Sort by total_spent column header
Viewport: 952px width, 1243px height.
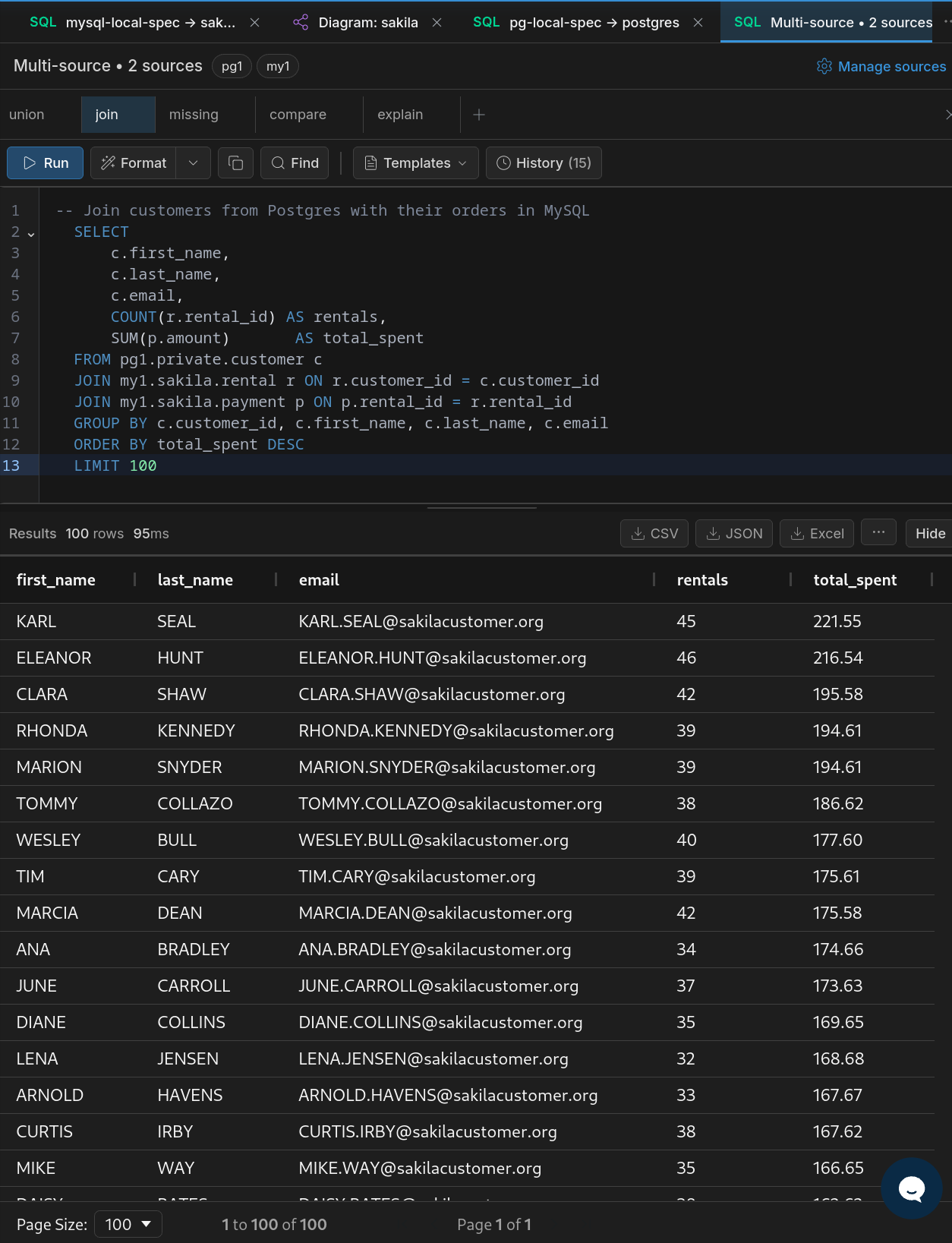pos(855,580)
